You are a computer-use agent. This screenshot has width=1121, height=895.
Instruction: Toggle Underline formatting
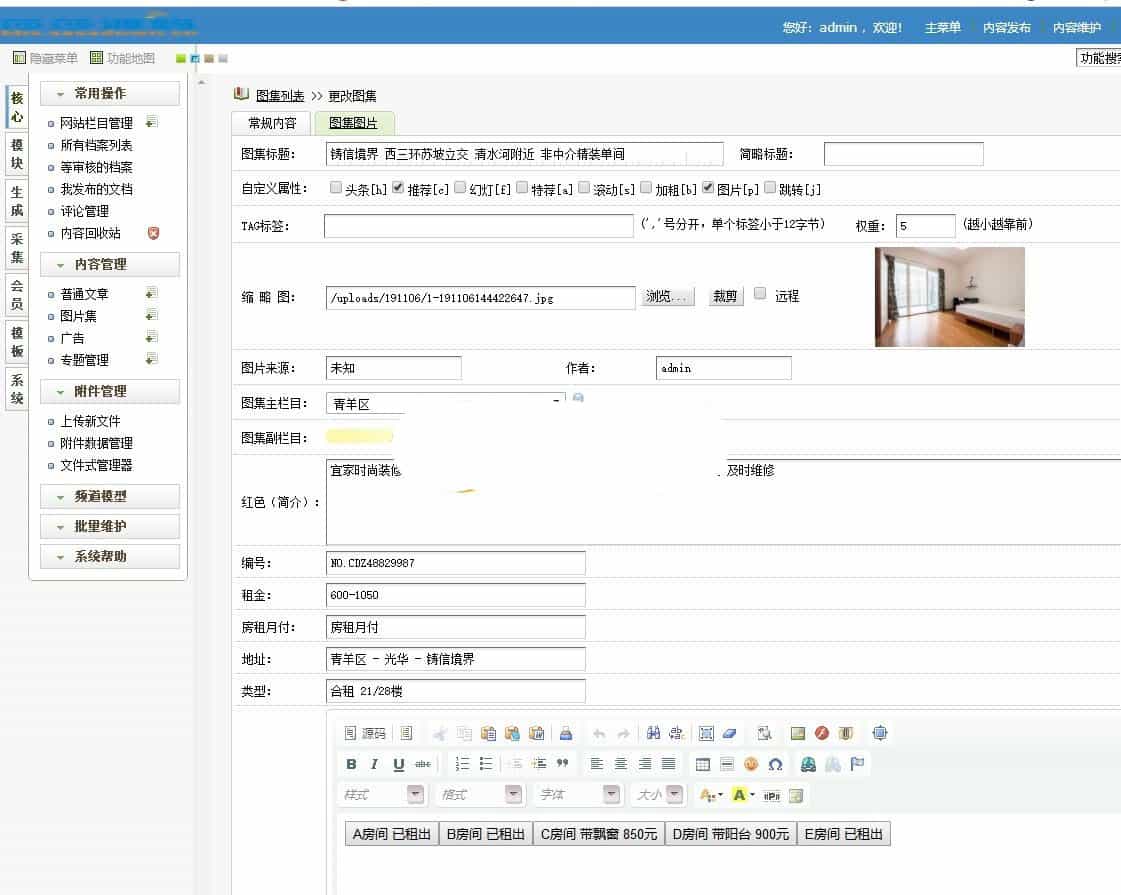click(x=399, y=764)
